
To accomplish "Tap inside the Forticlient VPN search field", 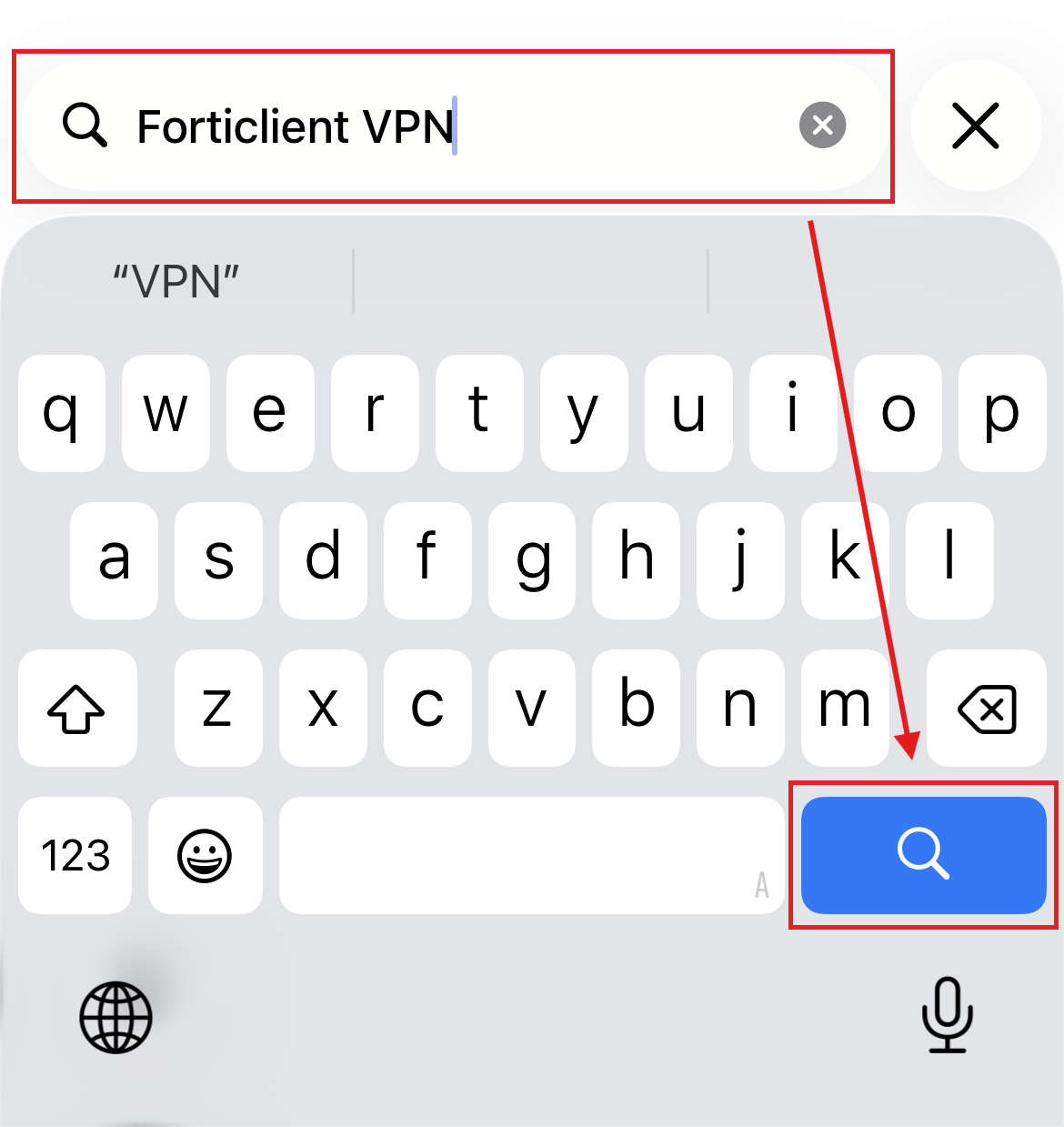I will tap(455, 126).
